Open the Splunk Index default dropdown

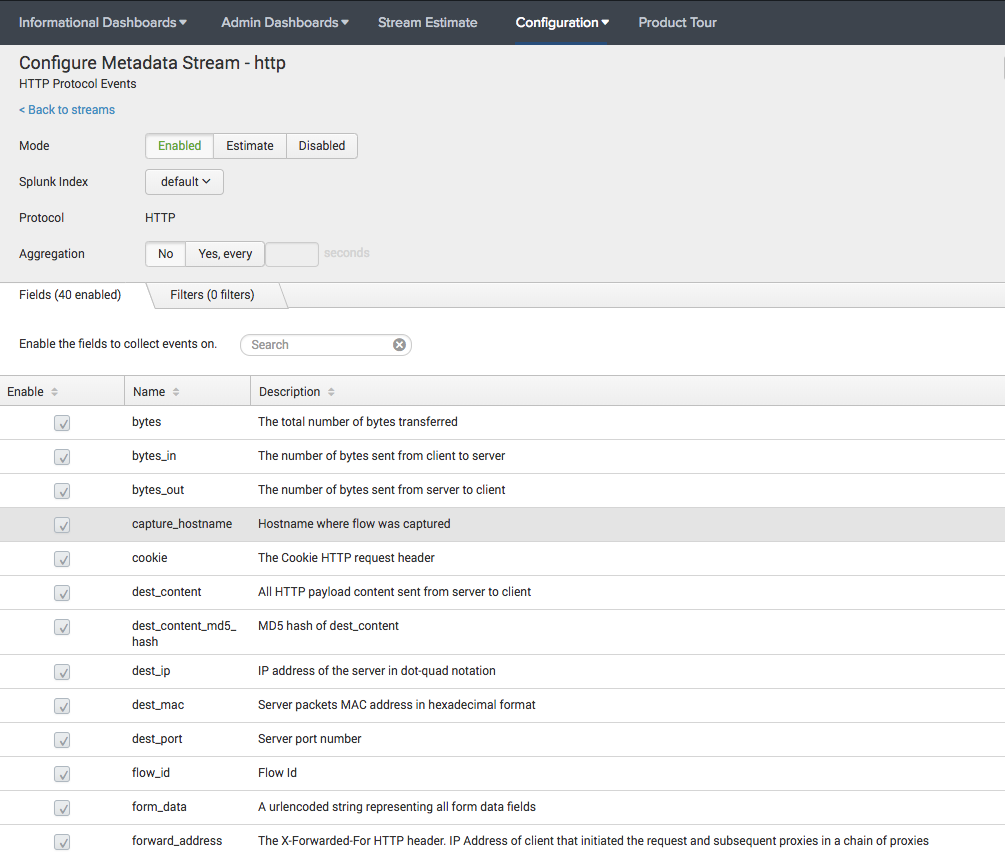[184, 181]
